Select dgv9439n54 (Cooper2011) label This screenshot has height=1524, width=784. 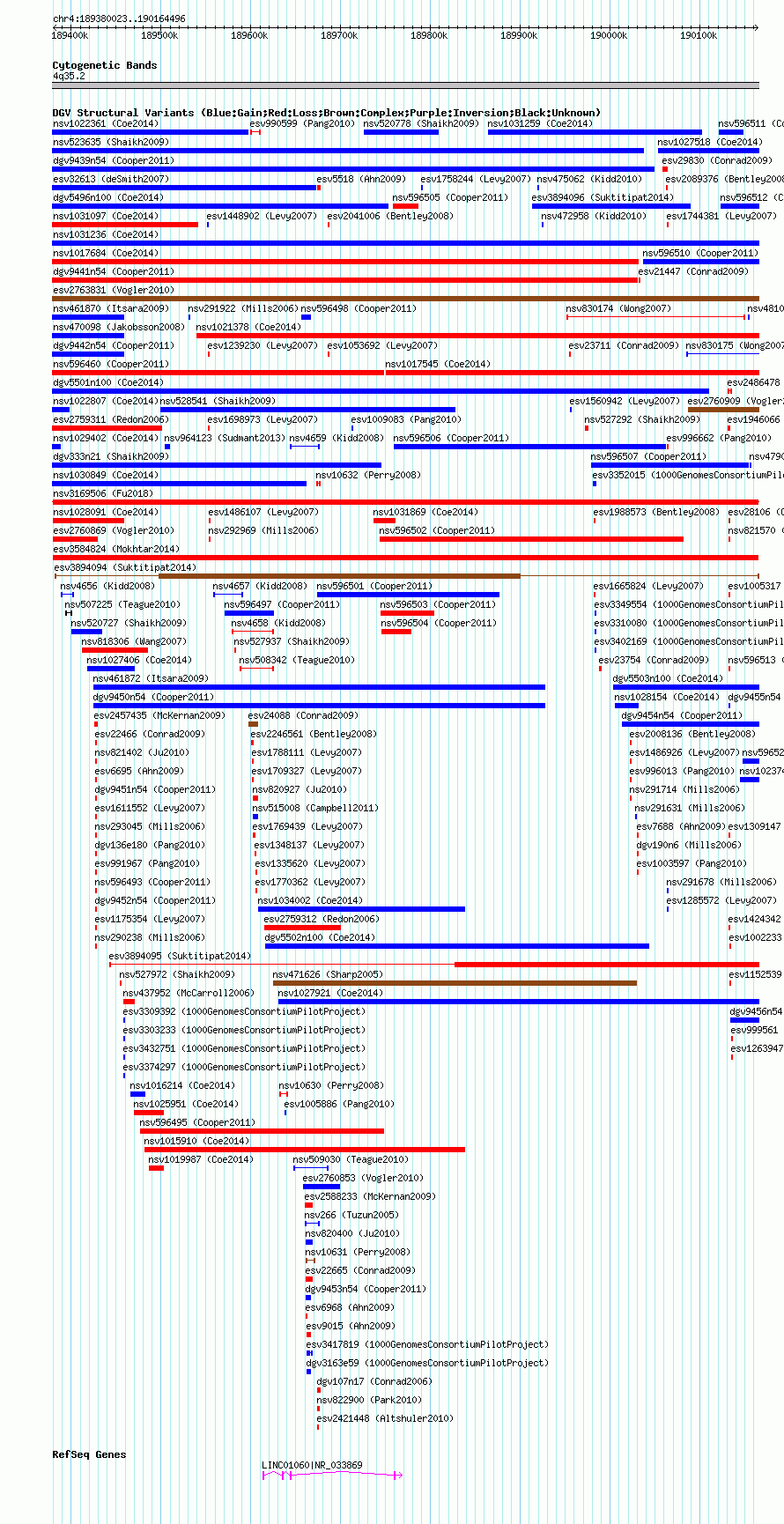tap(114, 160)
